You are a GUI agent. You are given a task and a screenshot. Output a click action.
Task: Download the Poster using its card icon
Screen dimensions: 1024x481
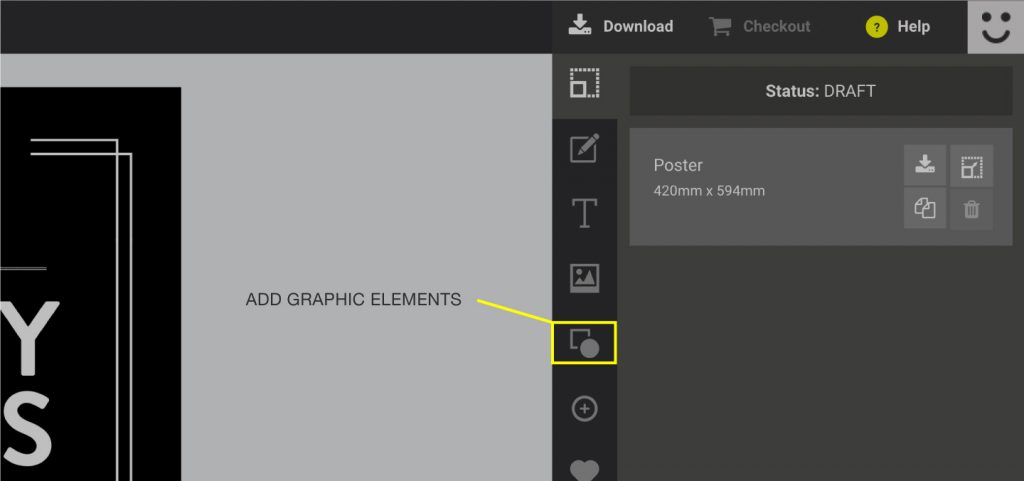pyautogui.click(x=924, y=166)
